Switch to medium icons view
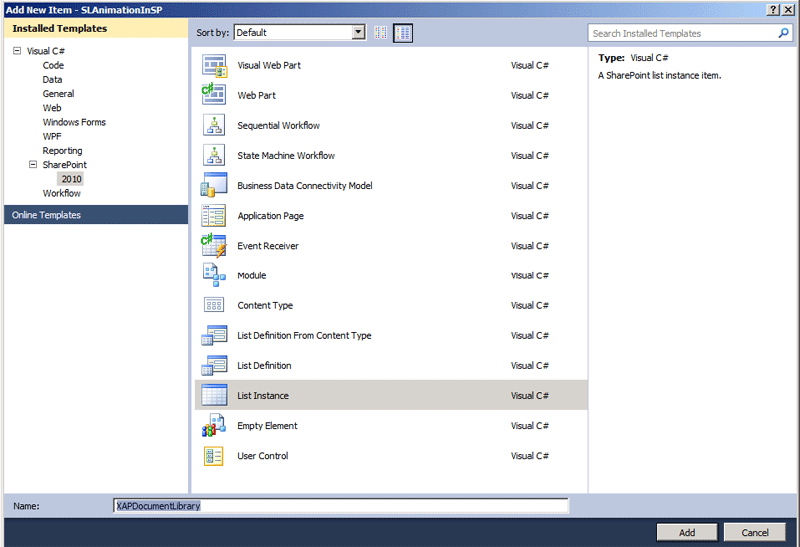 coord(403,33)
